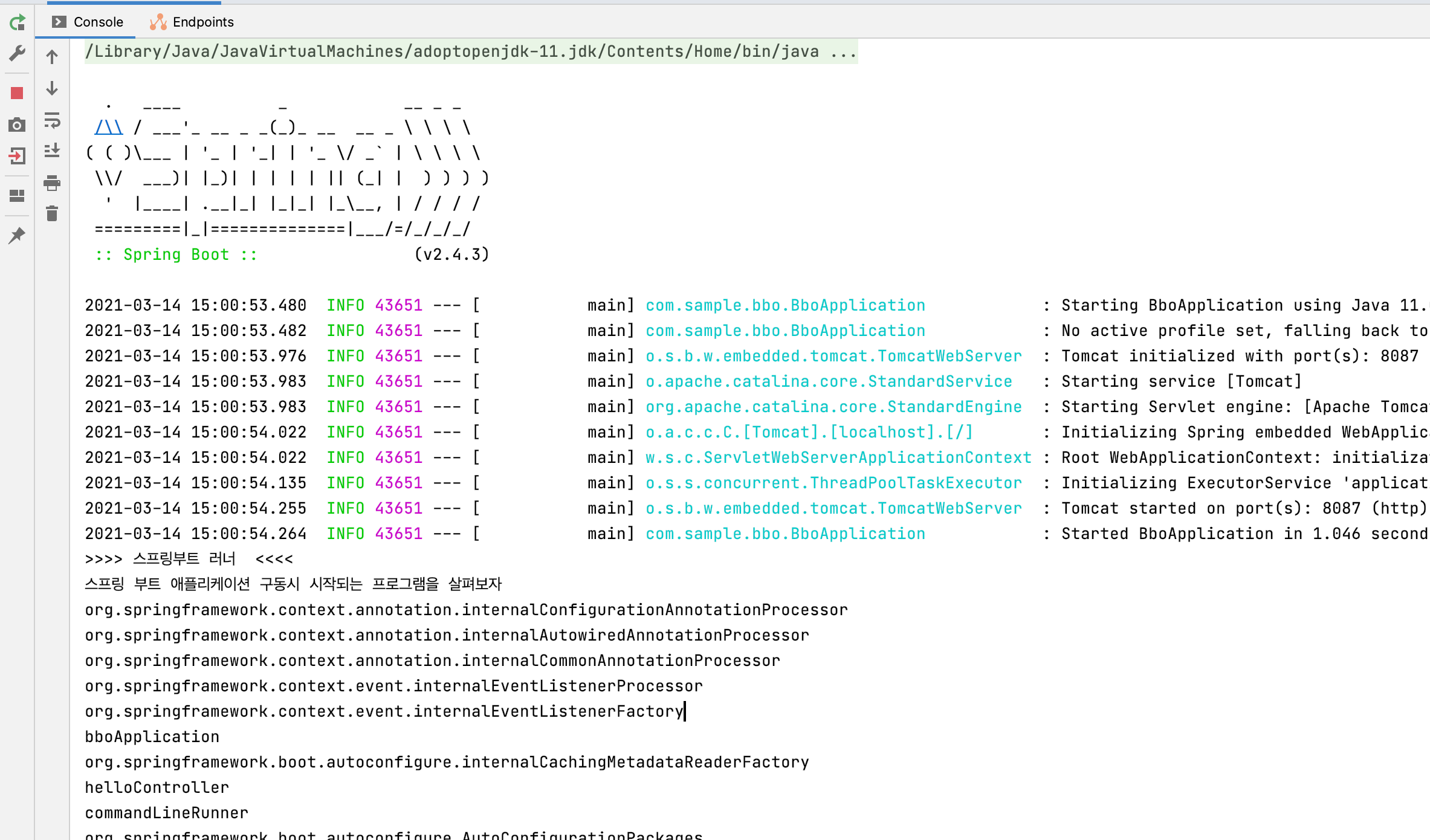Click 'Tomcat initialized with port(s): 8087' message
The width and height of the screenshot is (1430, 840).
1240,356
